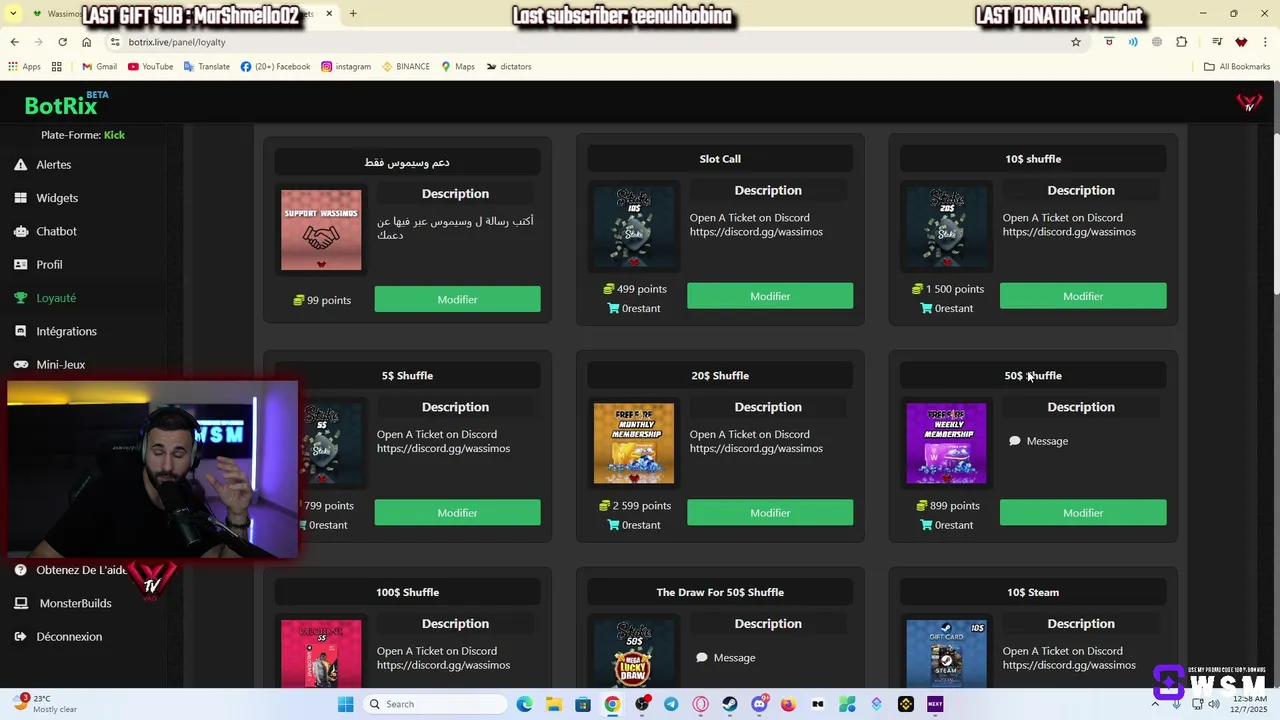Screen dimensions: 1280x720
Task: Click the 10$ Steam gift card image
Action: [946, 653]
